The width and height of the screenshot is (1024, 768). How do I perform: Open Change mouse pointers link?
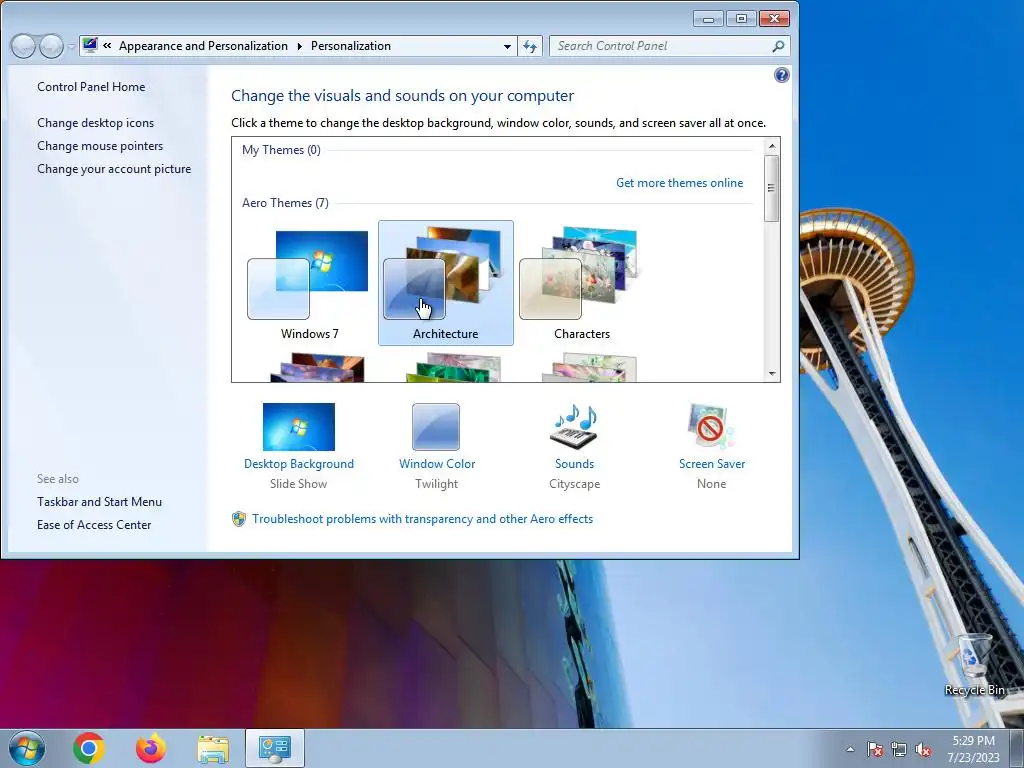pyautogui.click(x=100, y=146)
